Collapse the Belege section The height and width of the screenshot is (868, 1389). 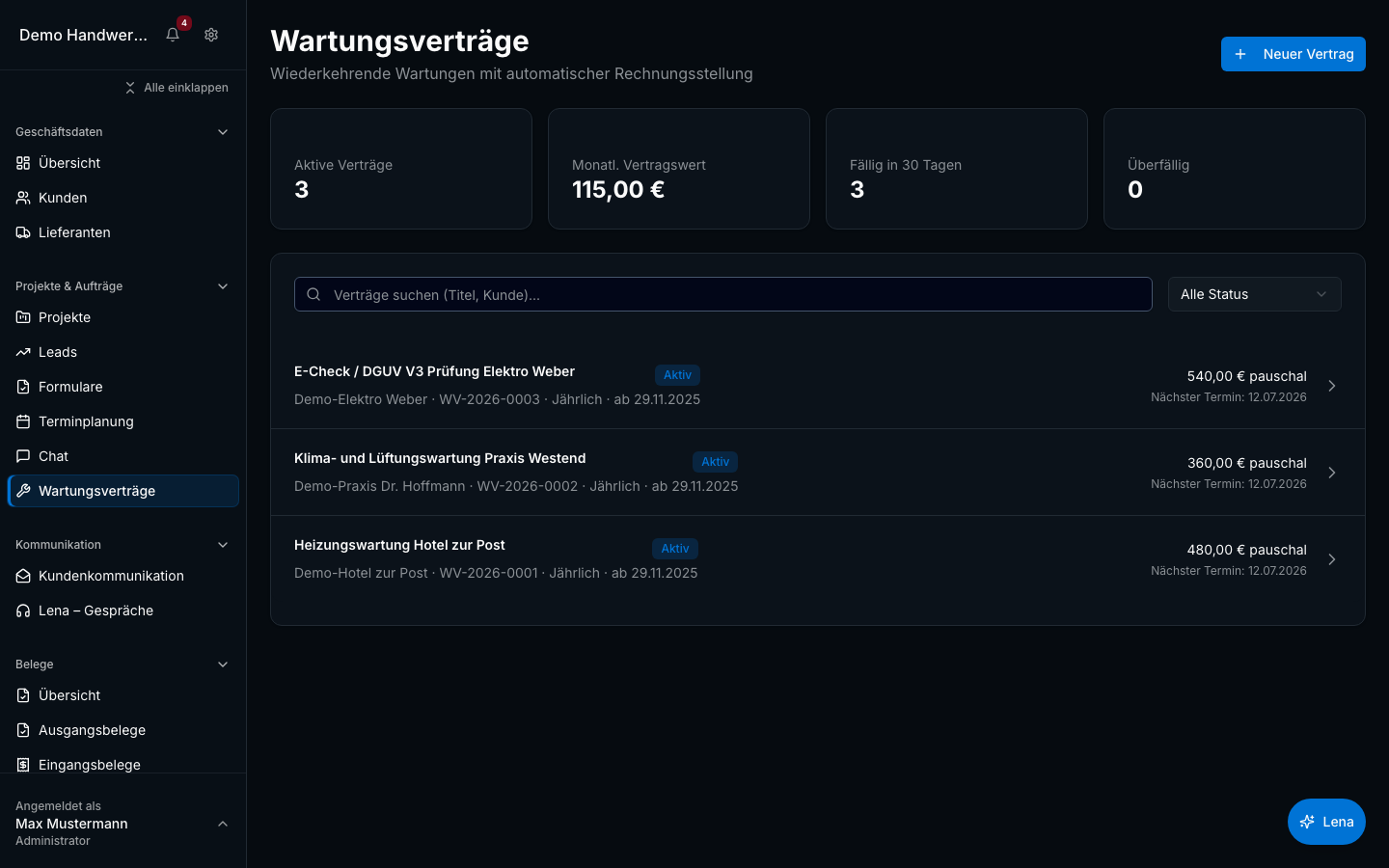pyautogui.click(x=223, y=665)
